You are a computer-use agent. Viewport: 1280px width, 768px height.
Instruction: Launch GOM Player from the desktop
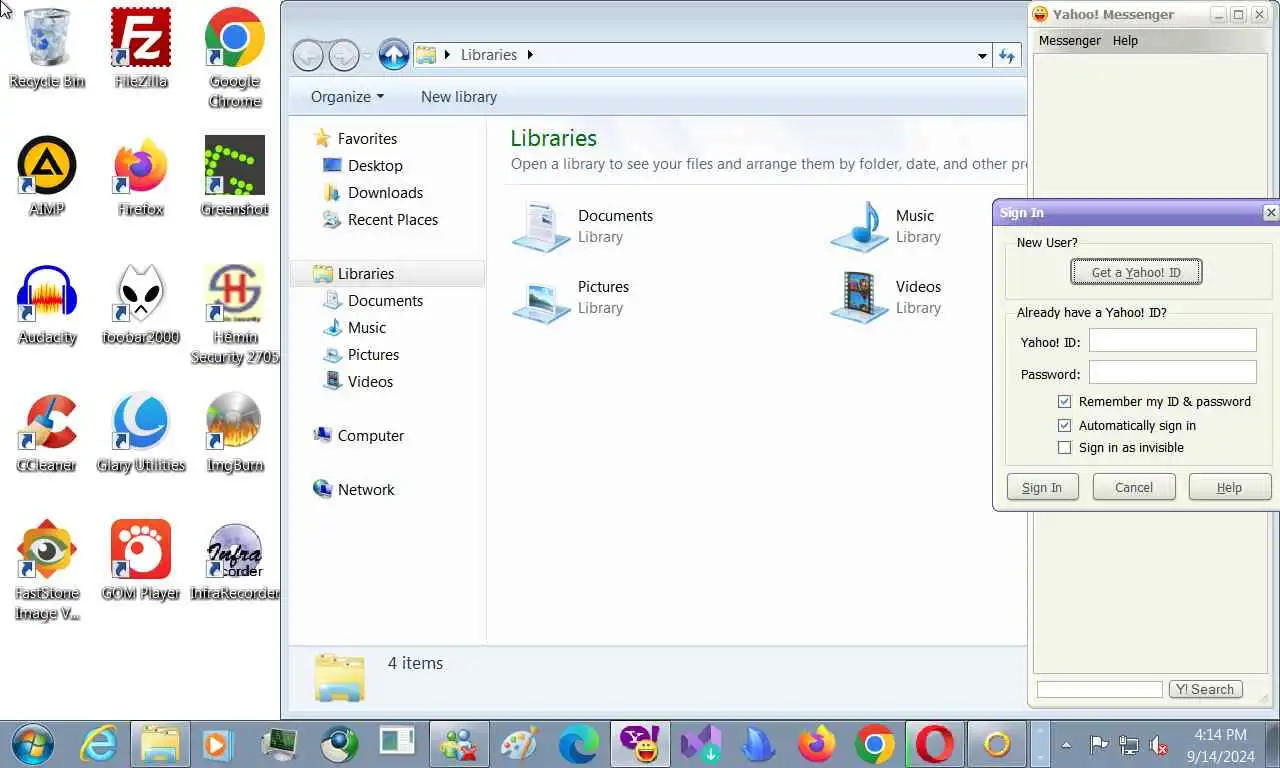pyautogui.click(x=140, y=560)
